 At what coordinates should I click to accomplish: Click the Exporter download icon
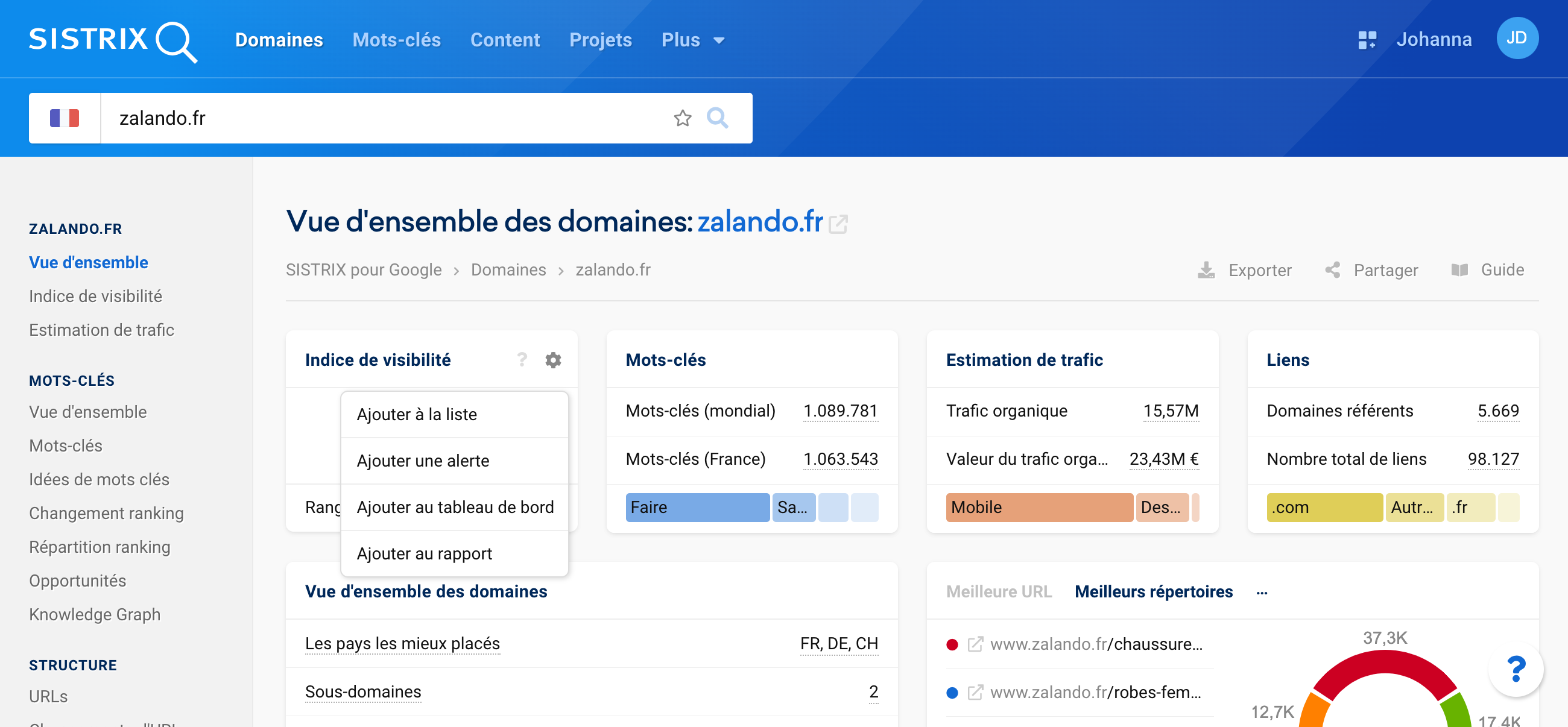click(x=1206, y=270)
